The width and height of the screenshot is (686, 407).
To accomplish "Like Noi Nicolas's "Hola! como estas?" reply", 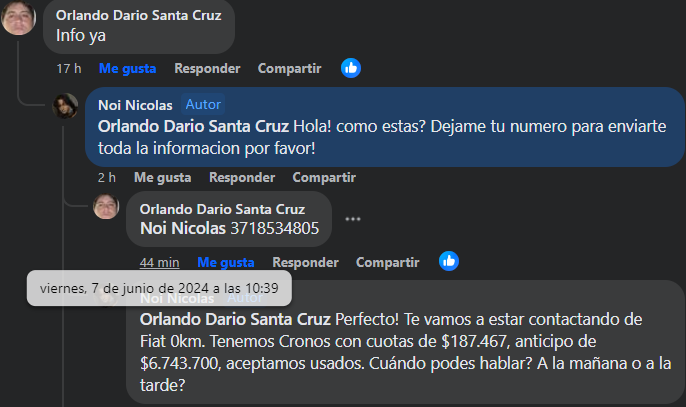I will 162,177.
